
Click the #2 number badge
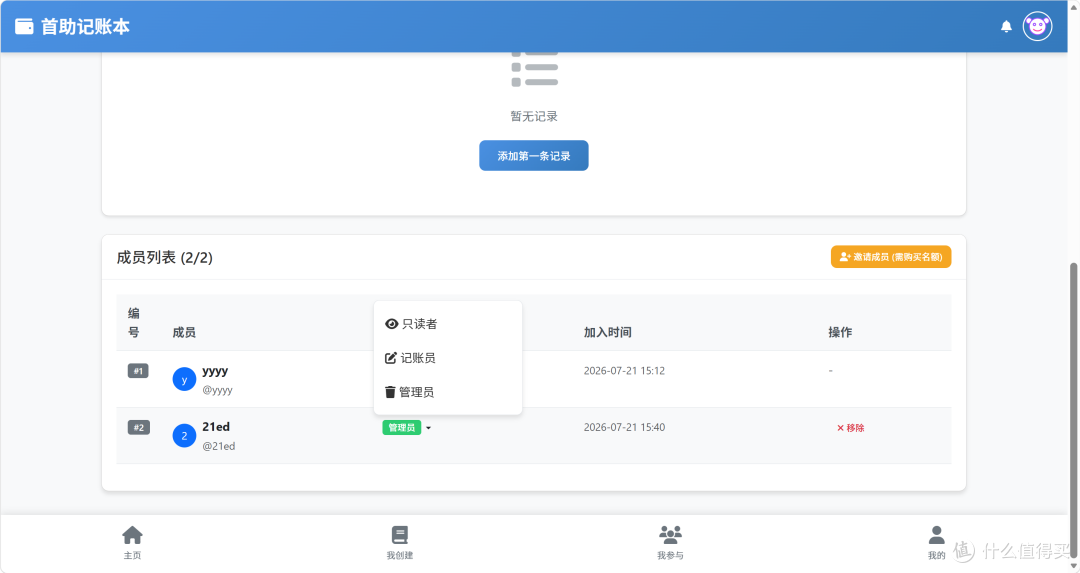pyautogui.click(x=138, y=428)
